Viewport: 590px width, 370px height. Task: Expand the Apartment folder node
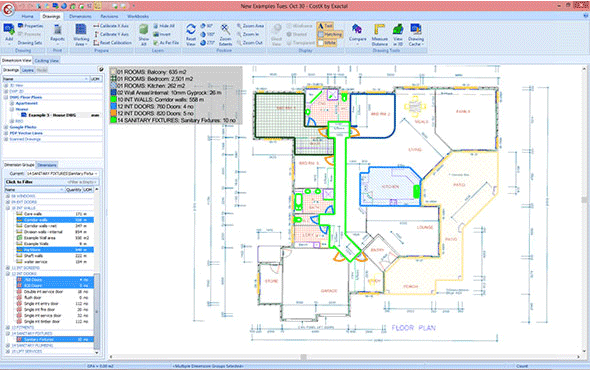click(x=12, y=103)
